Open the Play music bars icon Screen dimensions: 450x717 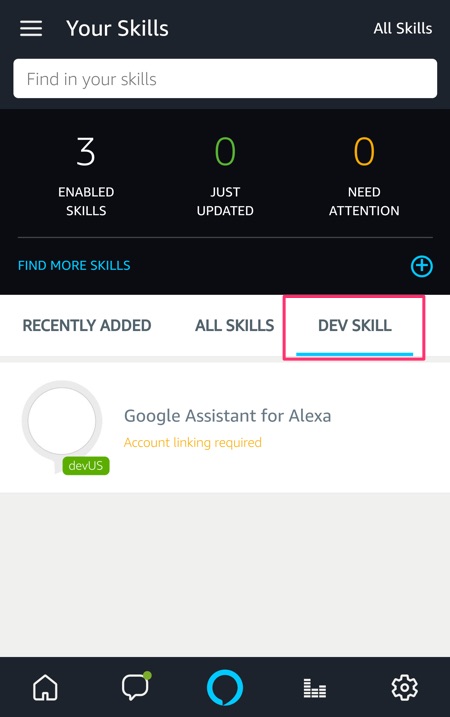tap(315, 688)
